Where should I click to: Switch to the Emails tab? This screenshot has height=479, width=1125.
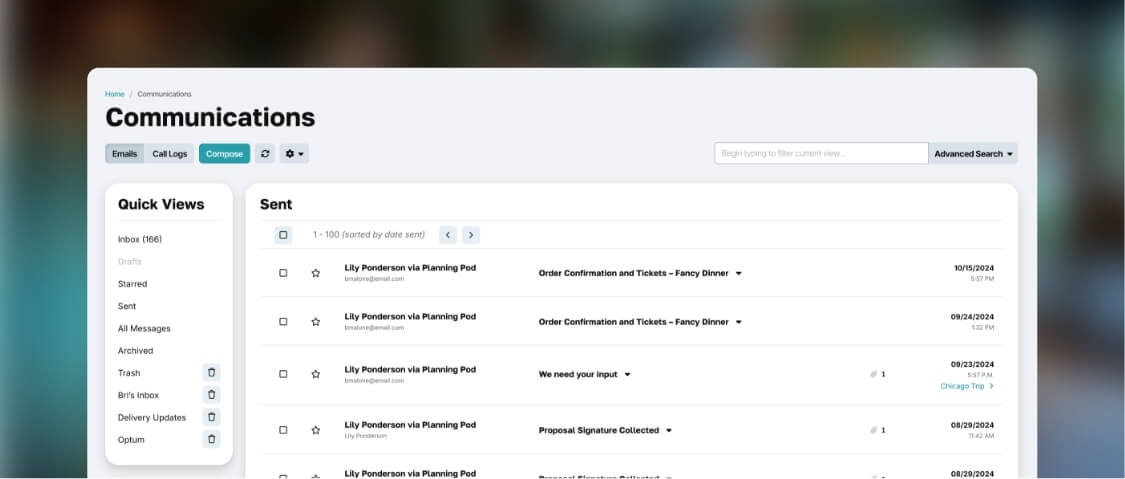pos(125,153)
